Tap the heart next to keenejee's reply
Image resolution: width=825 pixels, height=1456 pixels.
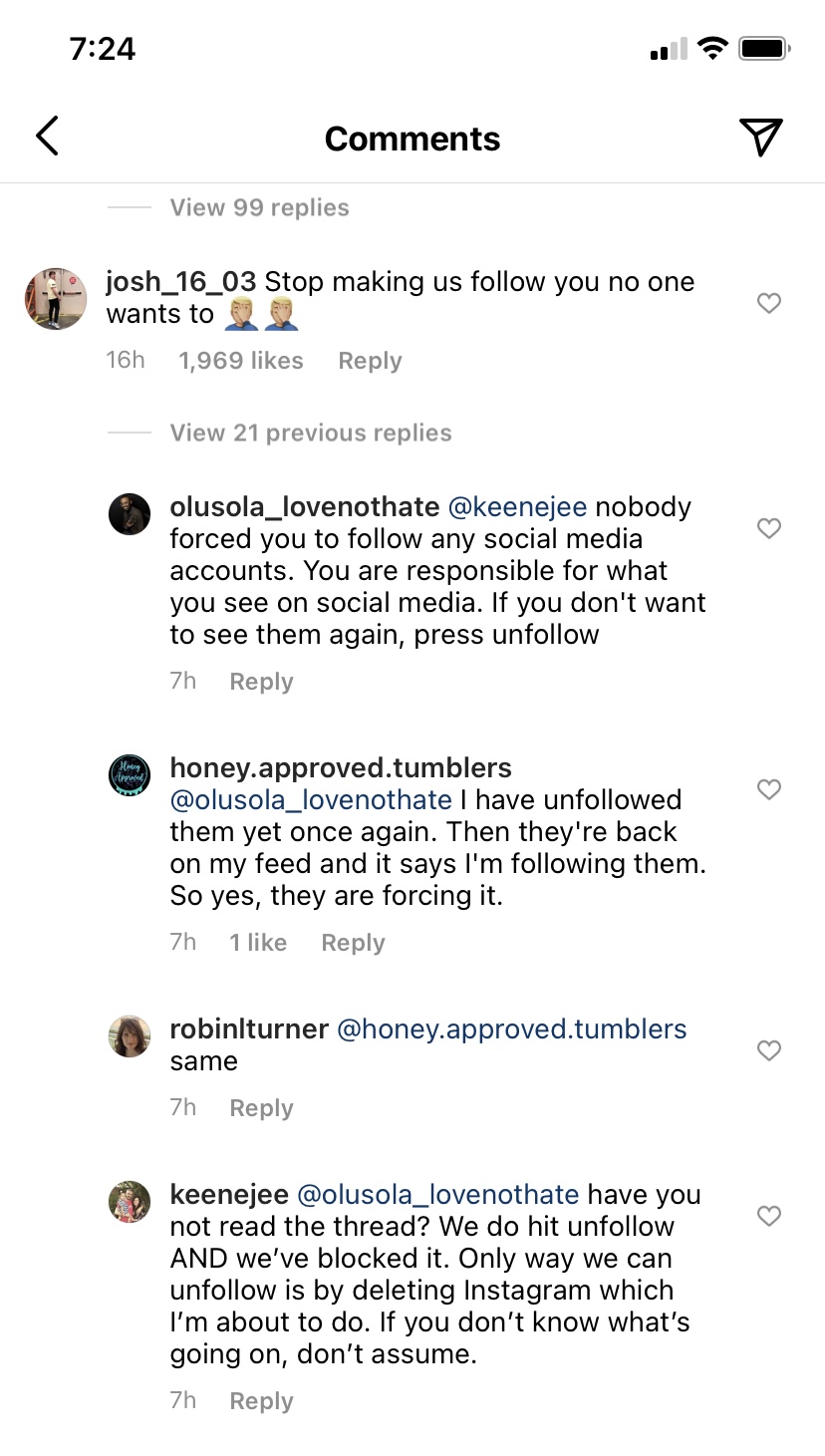pyautogui.click(x=769, y=1216)
